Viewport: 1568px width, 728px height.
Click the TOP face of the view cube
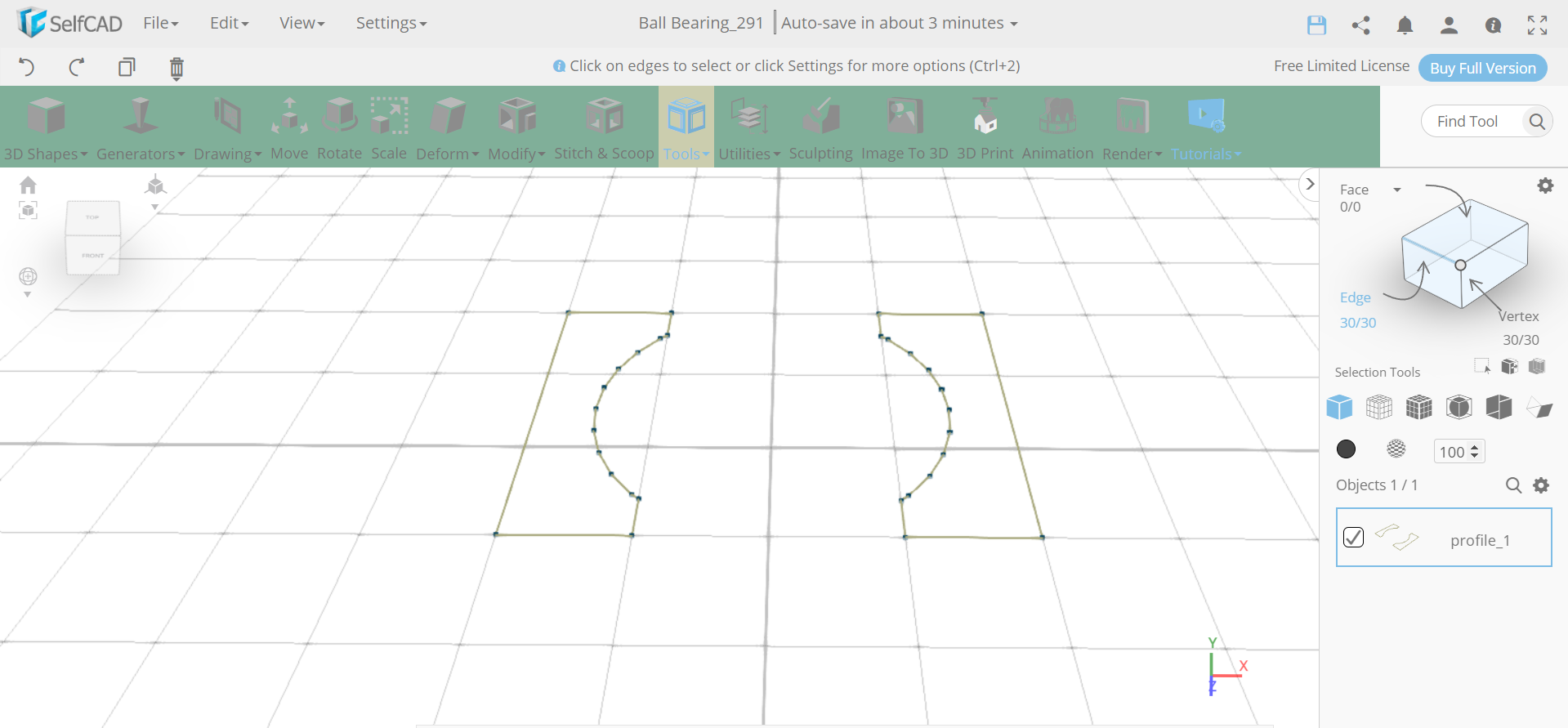pos(93,217)
